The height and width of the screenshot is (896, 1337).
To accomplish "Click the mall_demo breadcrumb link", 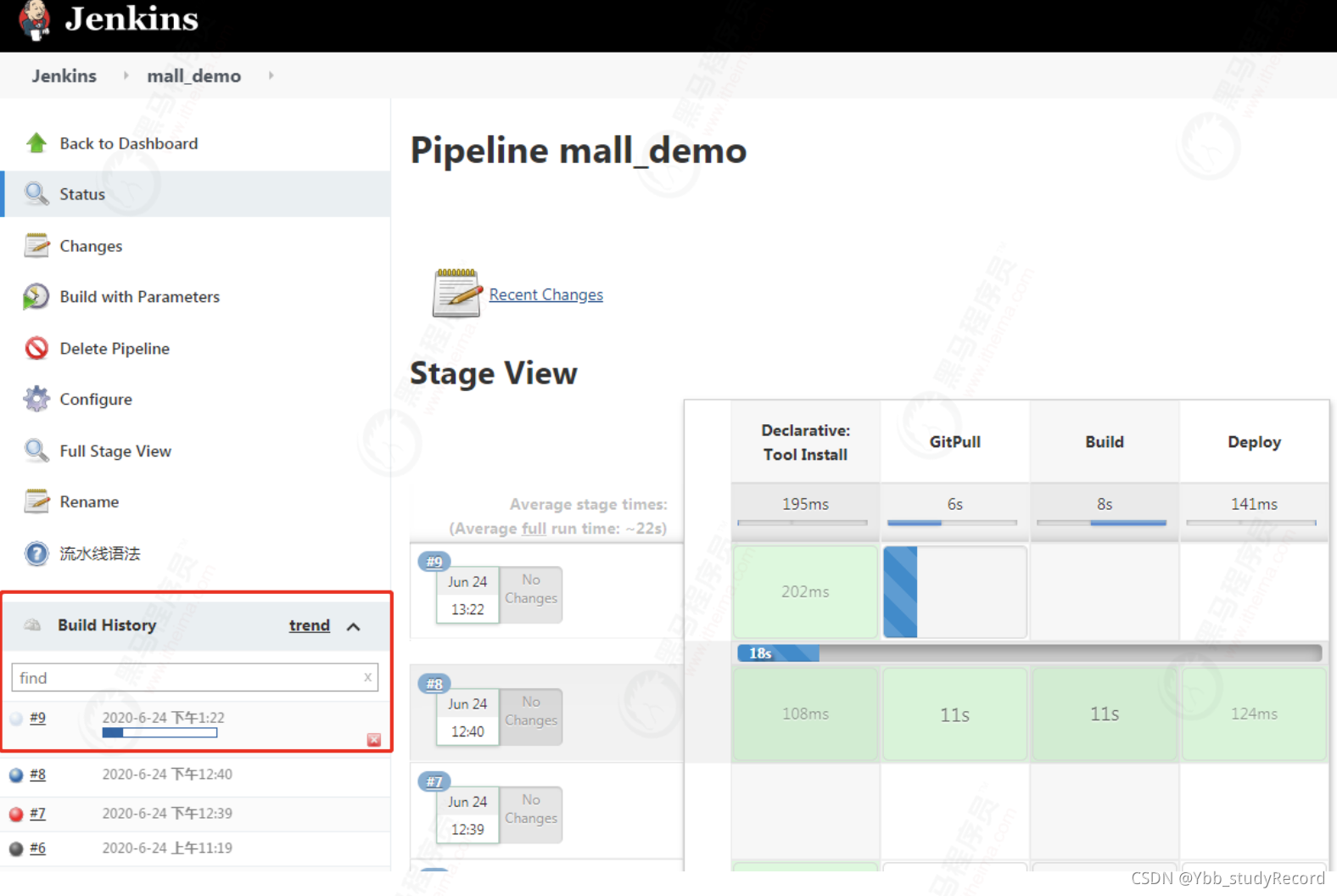I will pyautogui.click(x=193, y=76).
